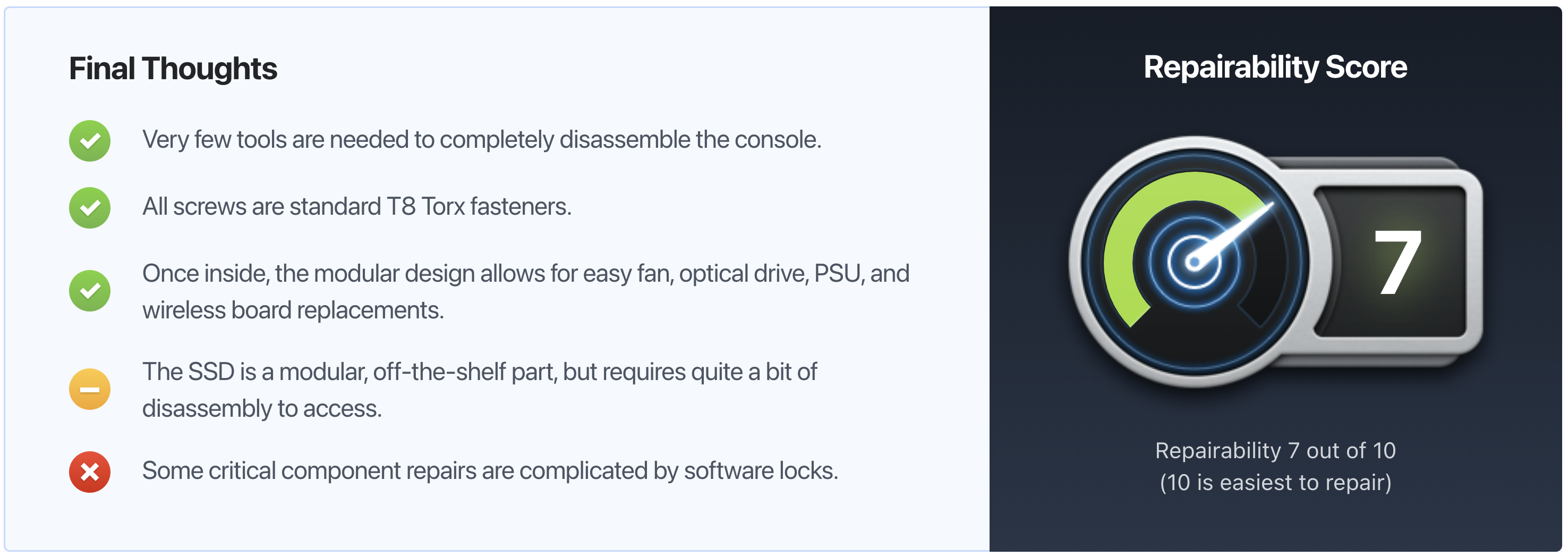1568x556 pixels.
Task: Click the green checkmark beside 'modular design' line
Action: coord(89,290)
